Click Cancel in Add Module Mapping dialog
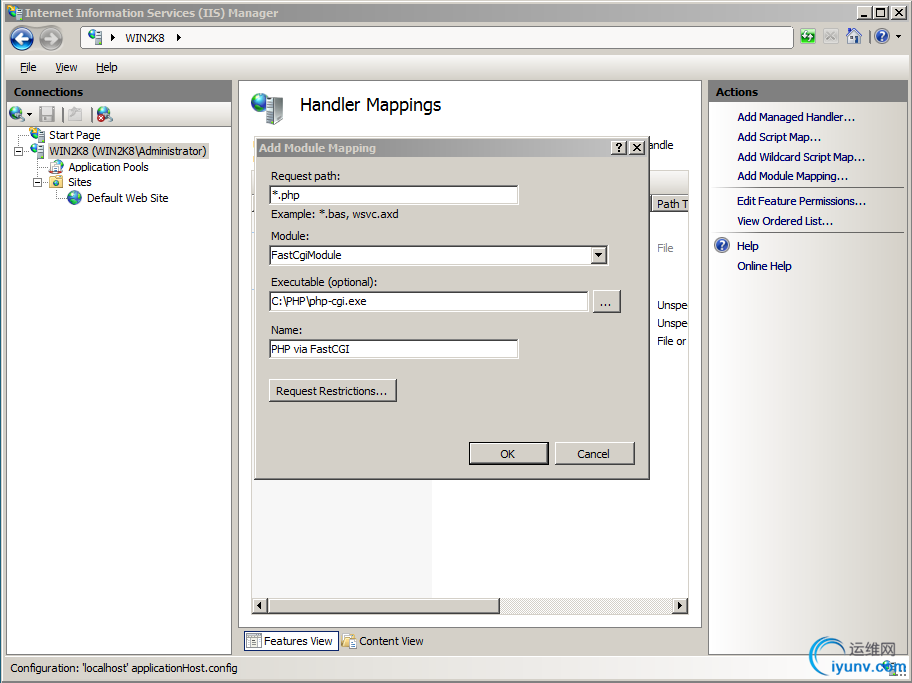Viewport: 912px width, 683px height. pyautogui.click(x=594, y=454)
